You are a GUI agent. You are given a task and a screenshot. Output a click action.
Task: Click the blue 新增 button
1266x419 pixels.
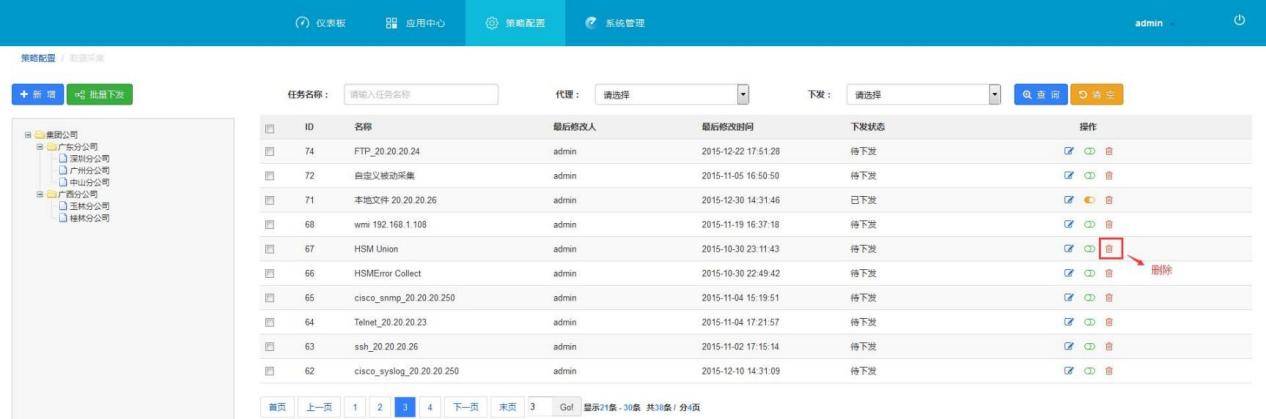pos(37,94)
